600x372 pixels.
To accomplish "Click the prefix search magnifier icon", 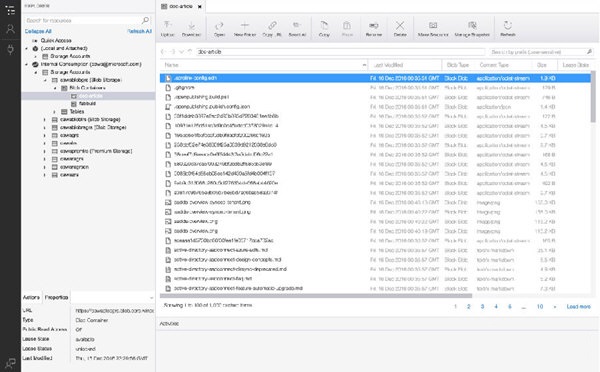I will click(x=589, y=52).
